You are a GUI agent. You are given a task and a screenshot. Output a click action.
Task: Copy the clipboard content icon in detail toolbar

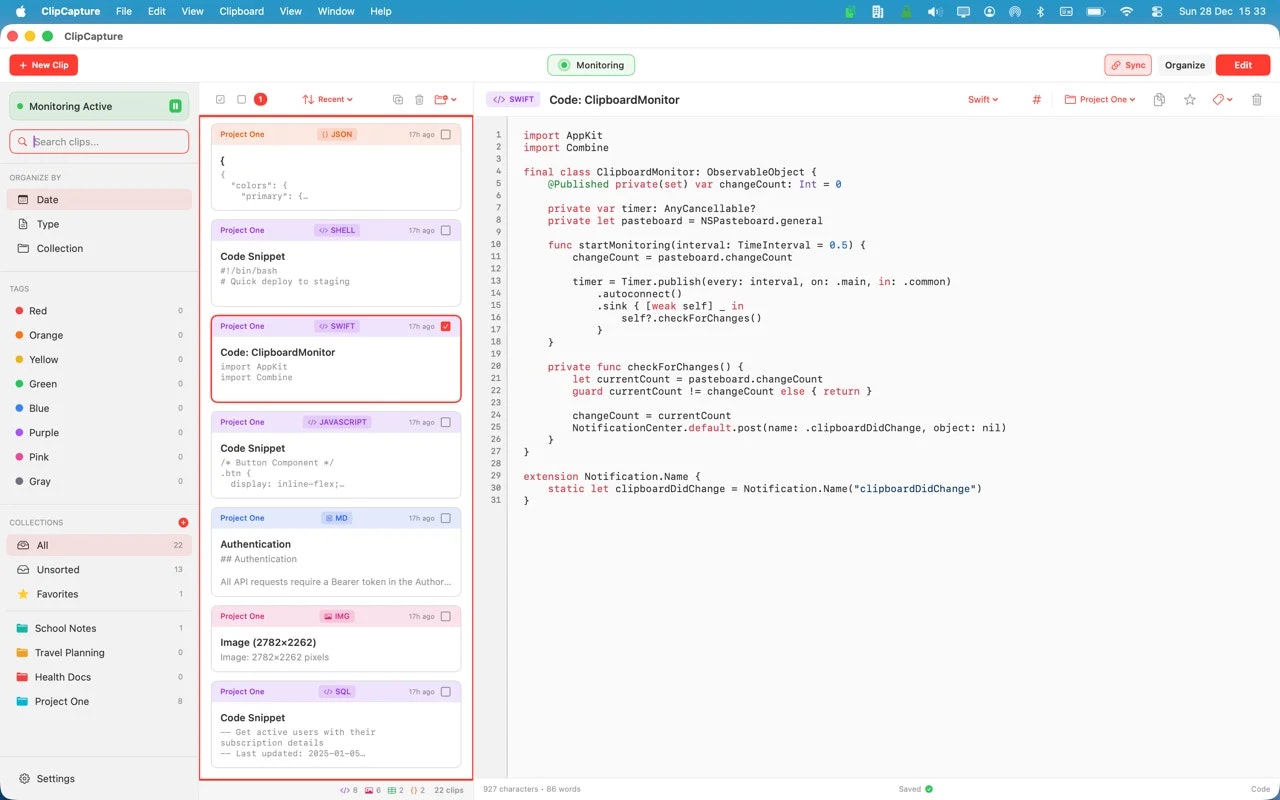coord(1159,99)
